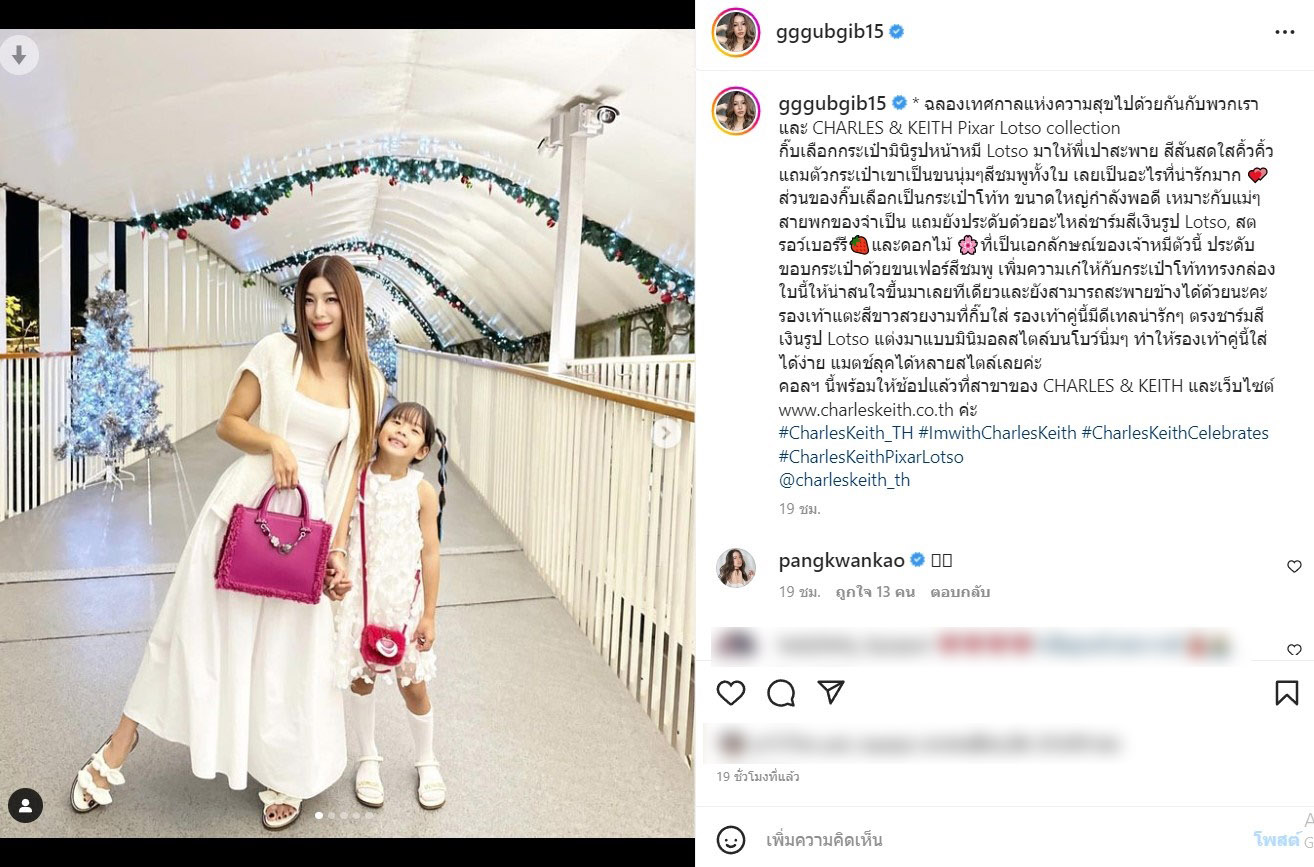
Task: Open comments with the speech bubble icon
Action: coord(781,693)
